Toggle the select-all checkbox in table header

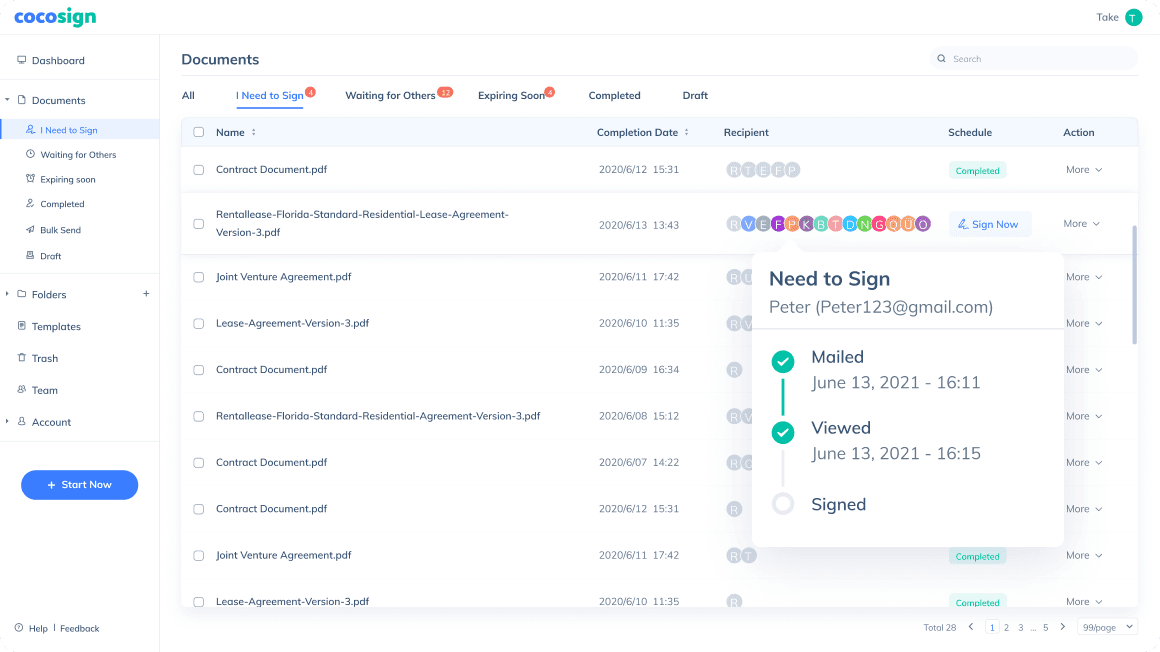198,132
